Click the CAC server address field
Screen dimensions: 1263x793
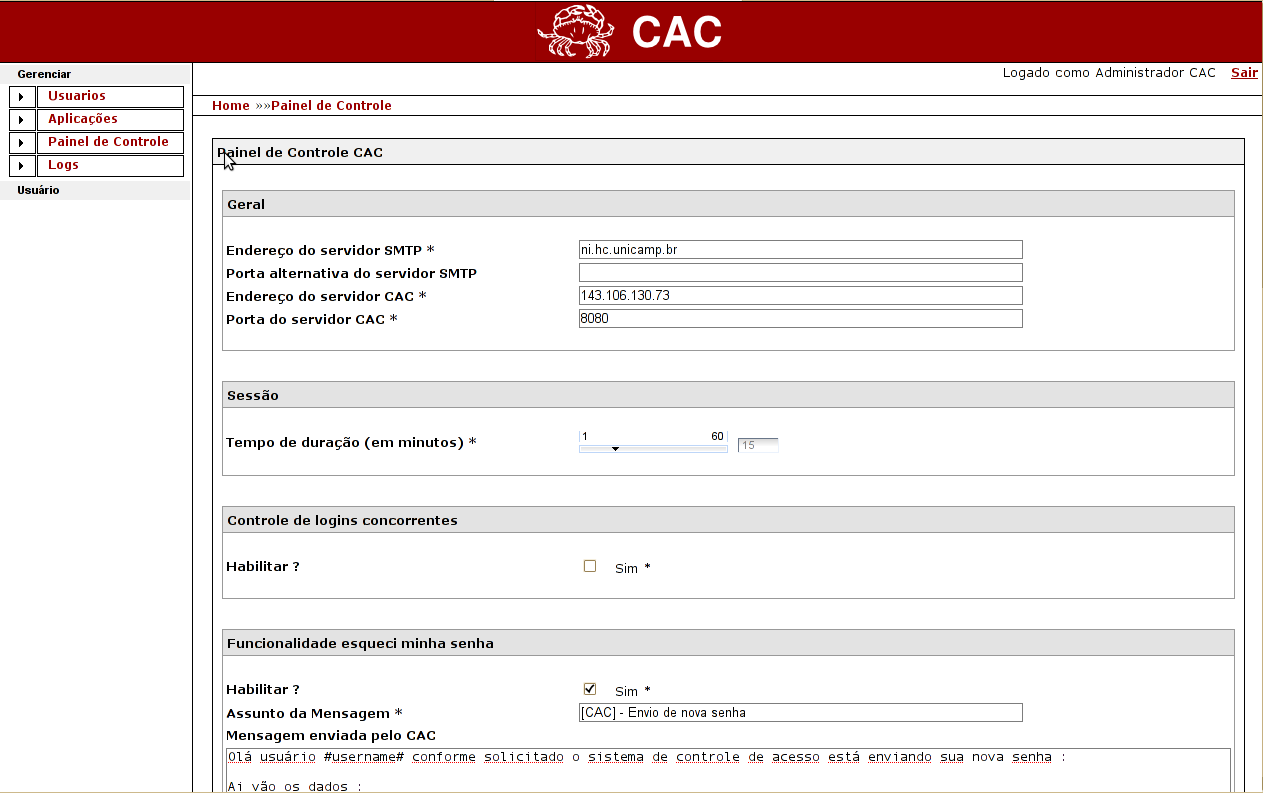800,296
